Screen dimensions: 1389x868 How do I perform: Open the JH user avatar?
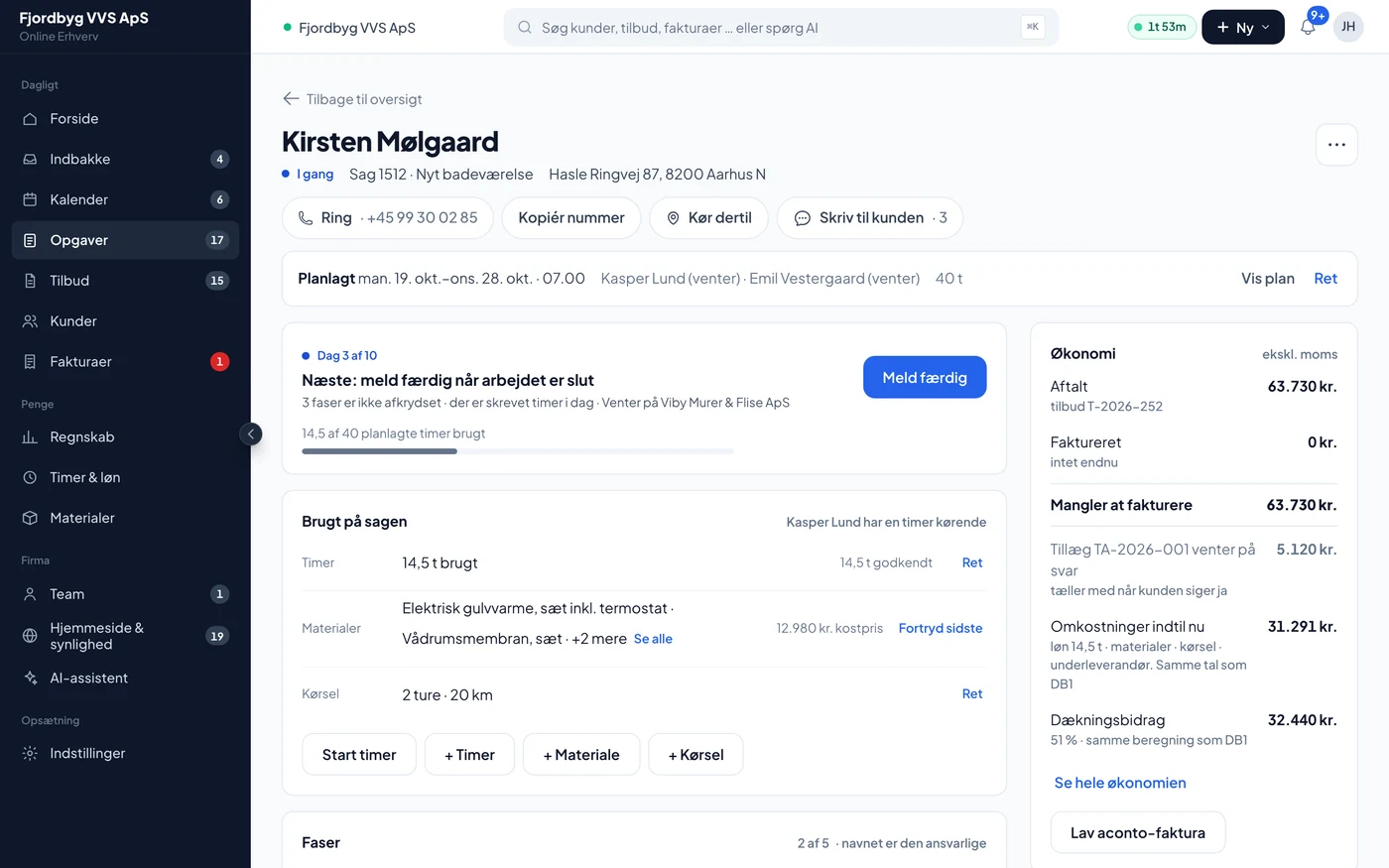pyautogui.click(x=1348, y=27)
